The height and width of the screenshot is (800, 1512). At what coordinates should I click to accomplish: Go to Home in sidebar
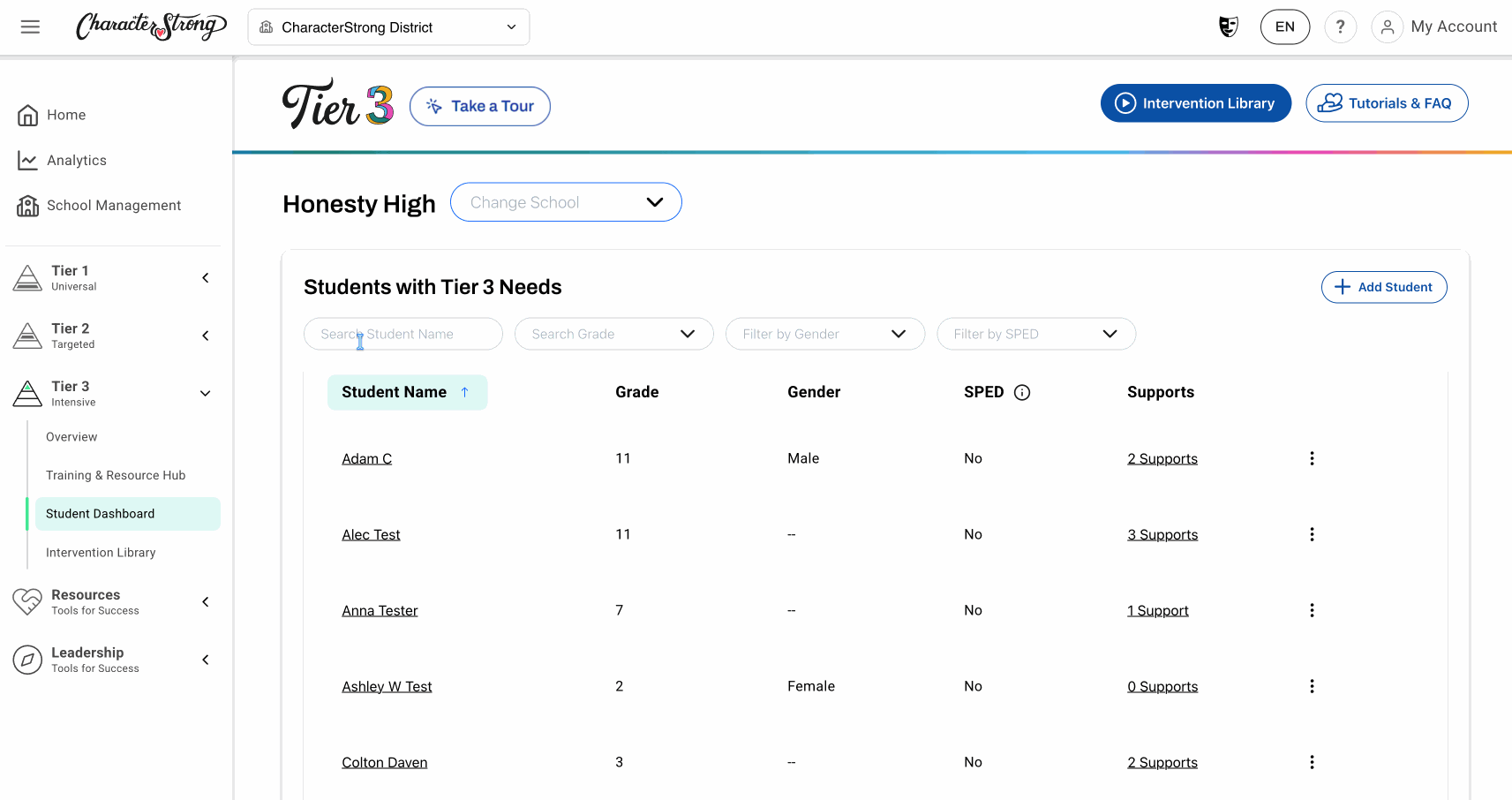(x=66, y=115)
